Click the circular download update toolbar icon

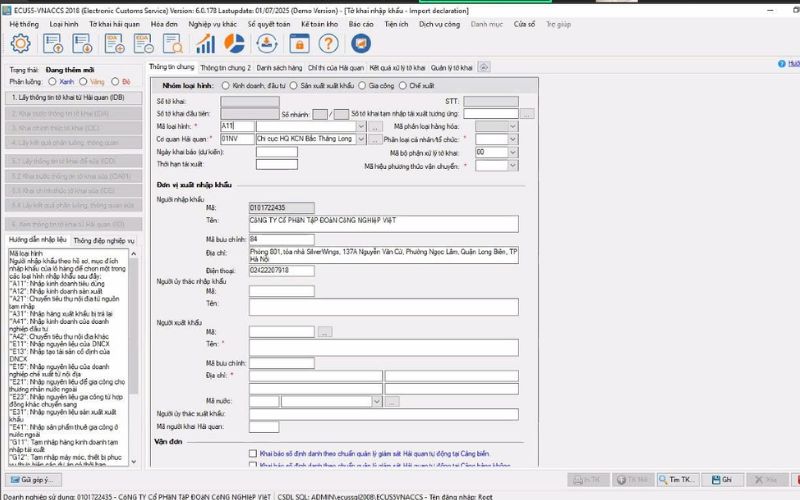tap(267, 43)
